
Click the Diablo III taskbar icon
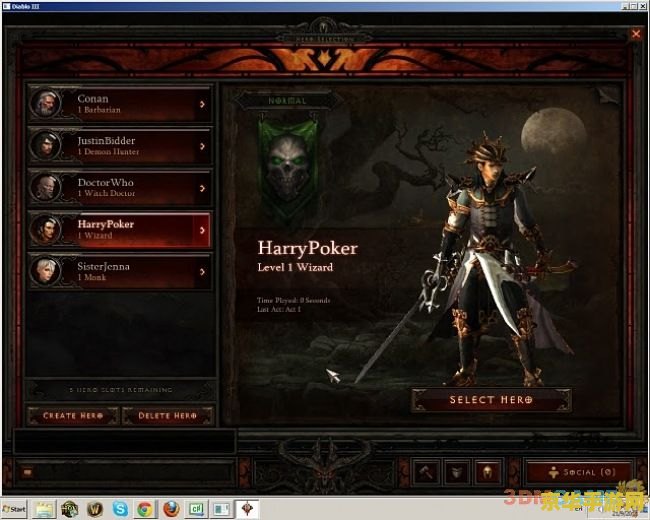[x=247, y=509]
